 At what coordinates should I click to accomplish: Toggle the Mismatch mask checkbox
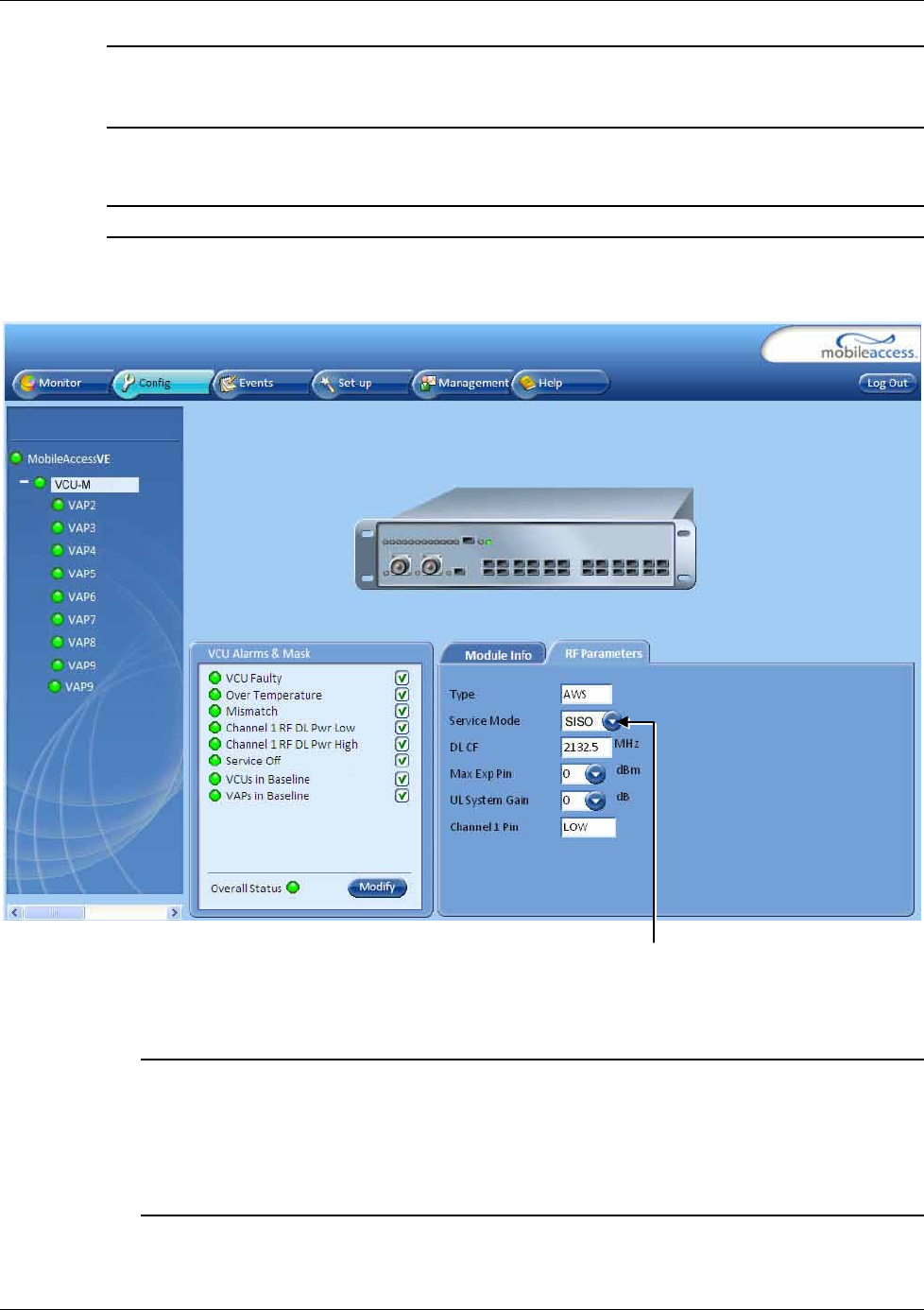pos(402,711)
